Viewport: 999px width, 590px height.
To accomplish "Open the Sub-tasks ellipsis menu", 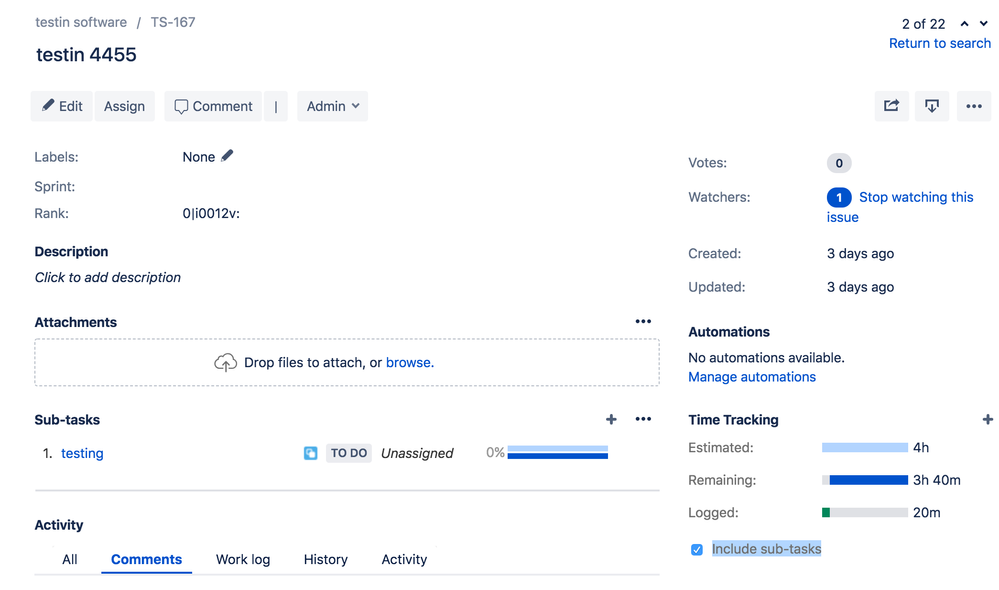I will coord(643,419).
